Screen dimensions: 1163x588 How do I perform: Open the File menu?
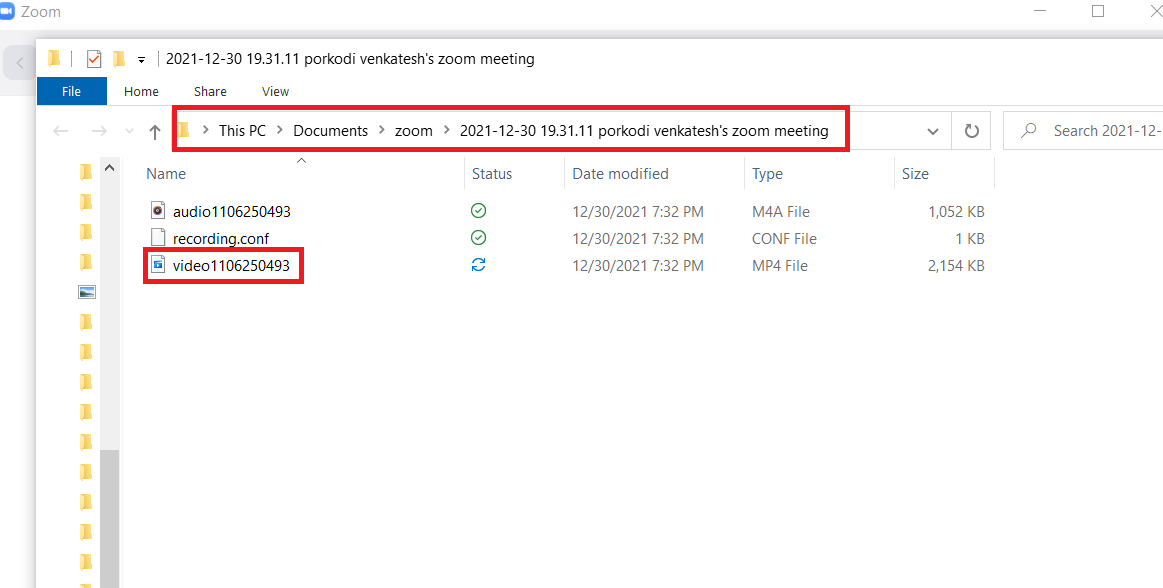tap(71, 91)
